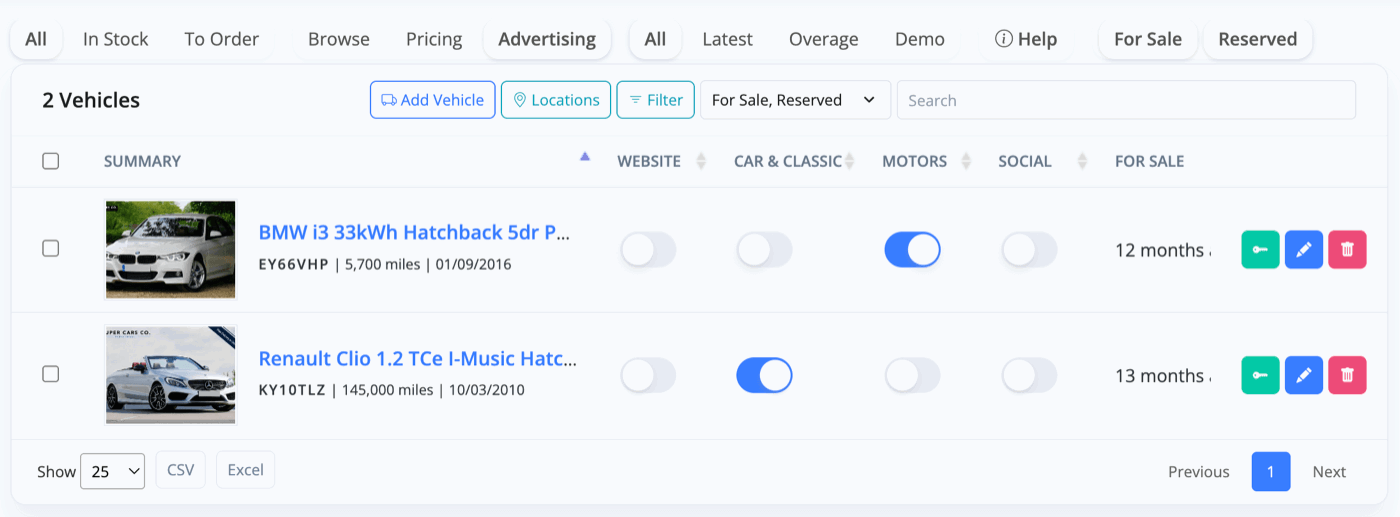Screen dimensions: 1400x517
Task: Click the blue pencil edit icon for BMW i3
Action: point(1303,250)
